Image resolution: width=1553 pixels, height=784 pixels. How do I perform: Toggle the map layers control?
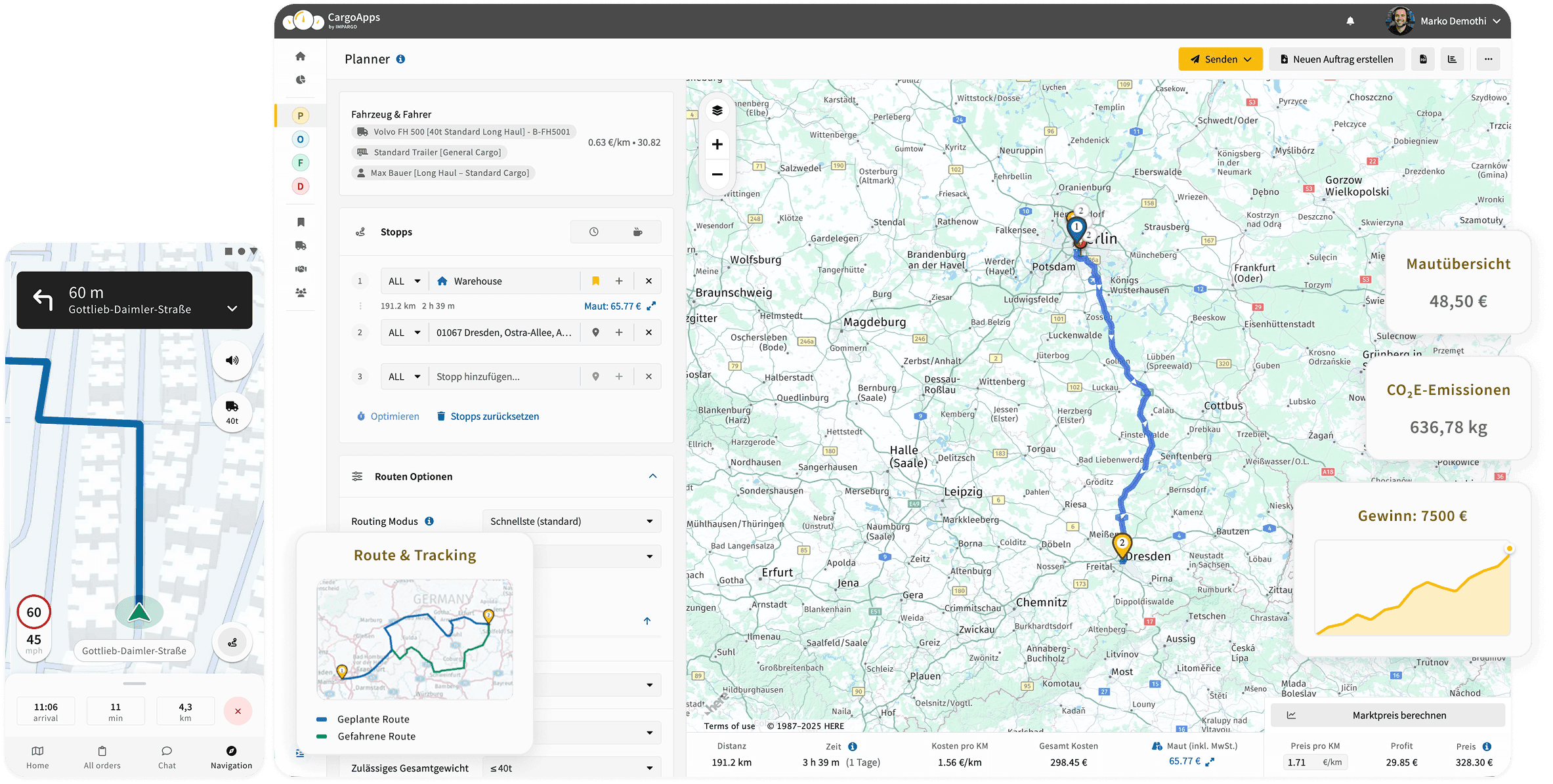click(x=717, y=110)
